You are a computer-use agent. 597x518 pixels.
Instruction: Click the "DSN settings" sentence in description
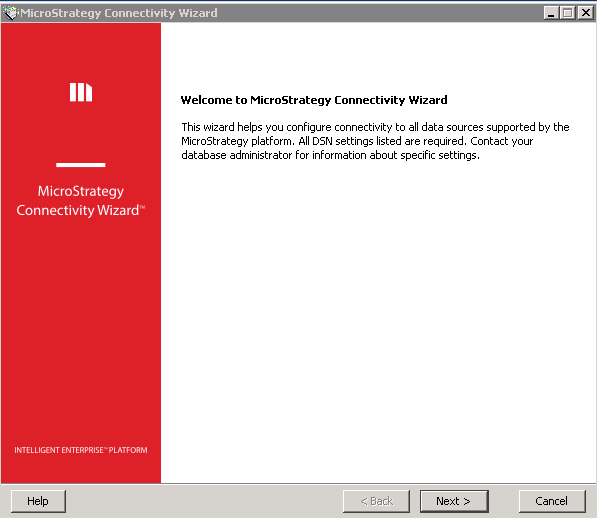[382, 141]
